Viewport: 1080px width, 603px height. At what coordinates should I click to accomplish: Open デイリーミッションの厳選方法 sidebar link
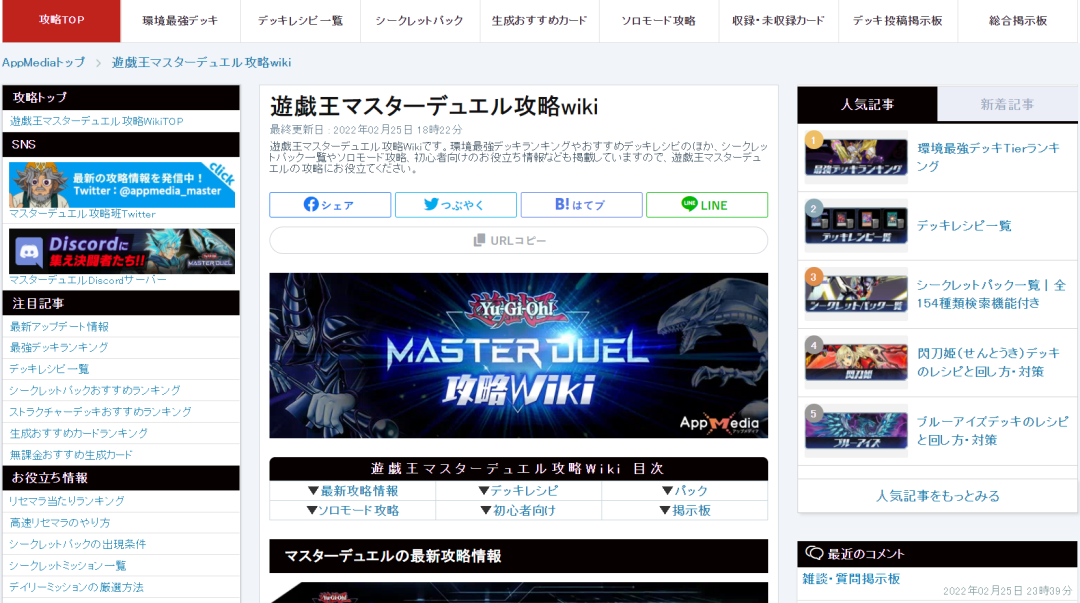click(76, 588)
